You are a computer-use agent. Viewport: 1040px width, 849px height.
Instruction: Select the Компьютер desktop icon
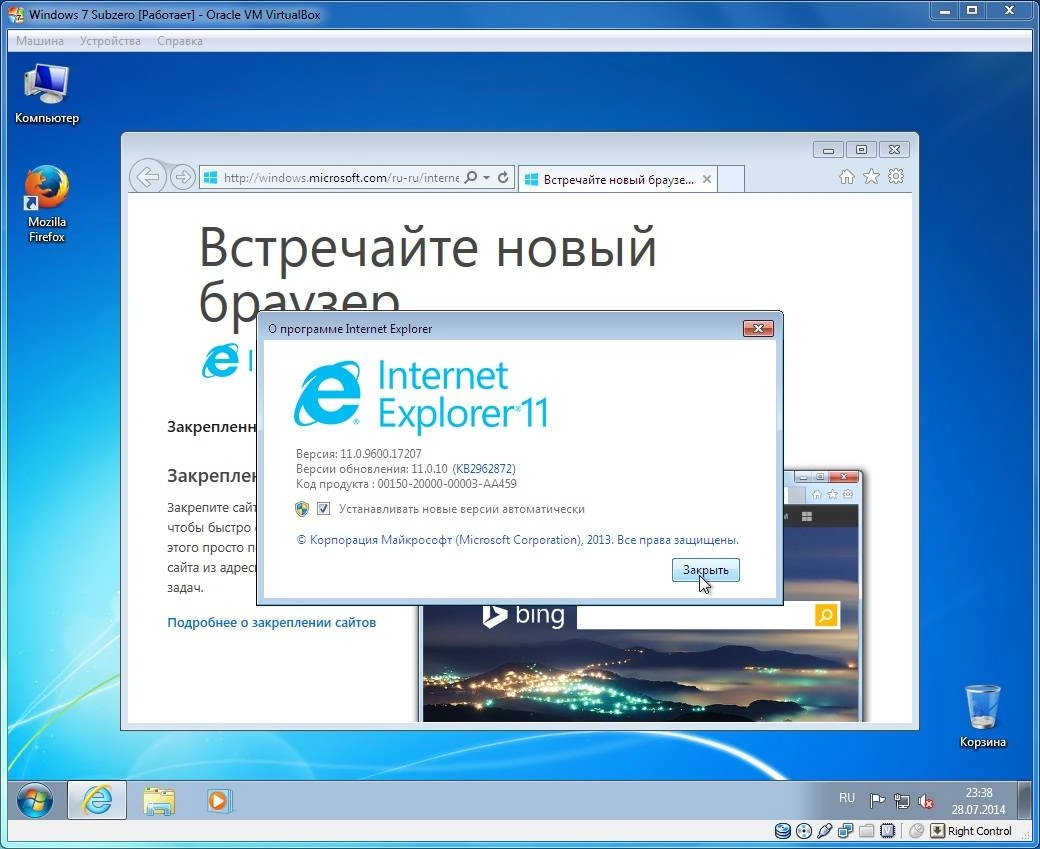pos(46,94)
